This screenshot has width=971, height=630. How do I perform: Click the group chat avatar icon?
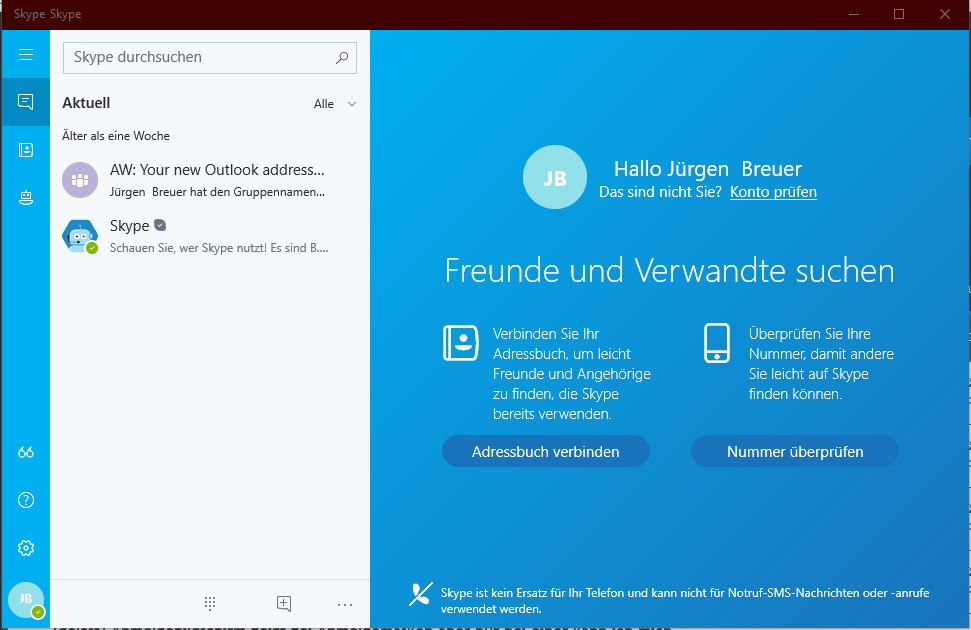point(80,180)
